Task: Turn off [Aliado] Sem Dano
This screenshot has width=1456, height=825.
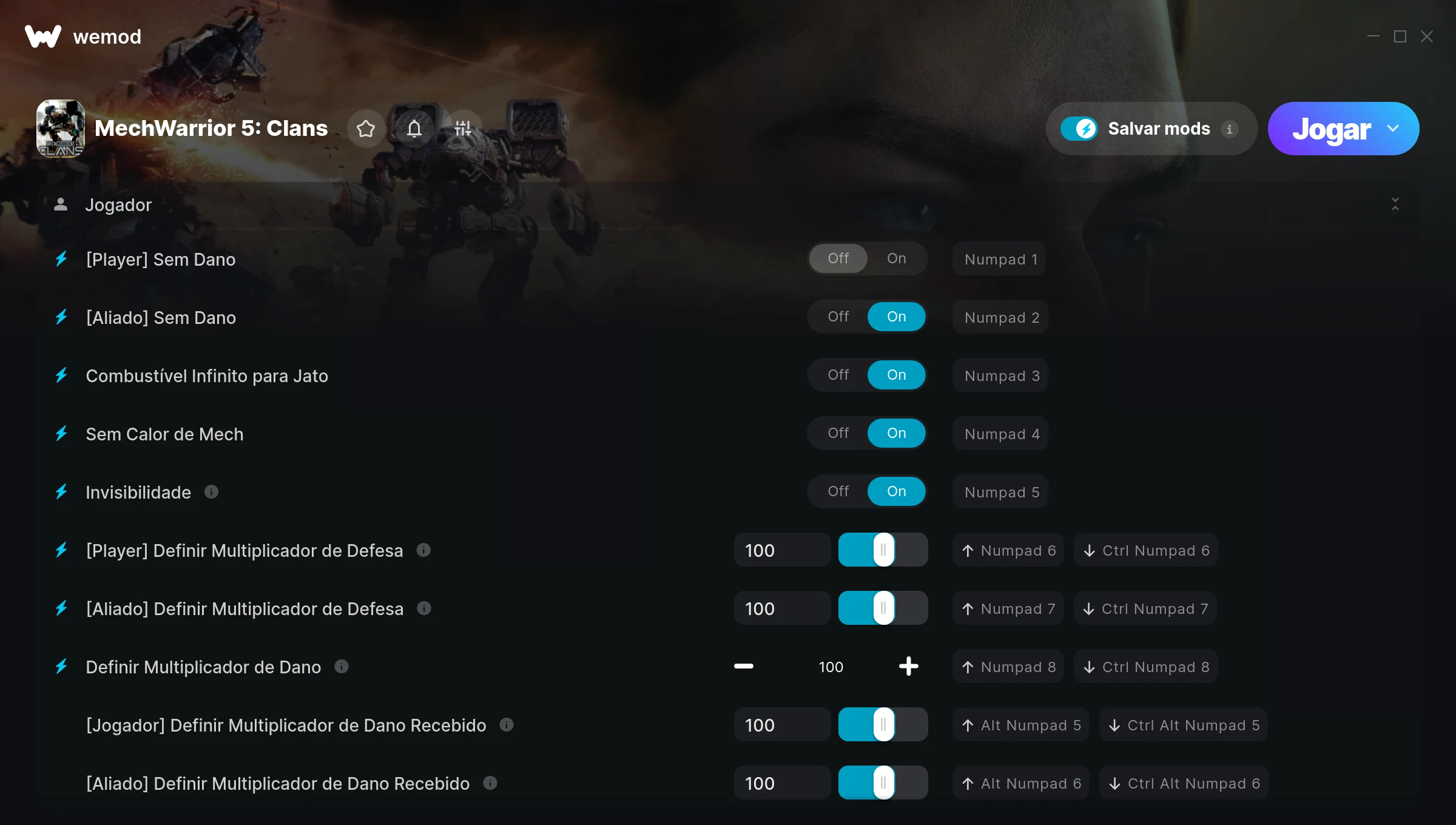Action: pyautogui.click(x=838, y=317)
